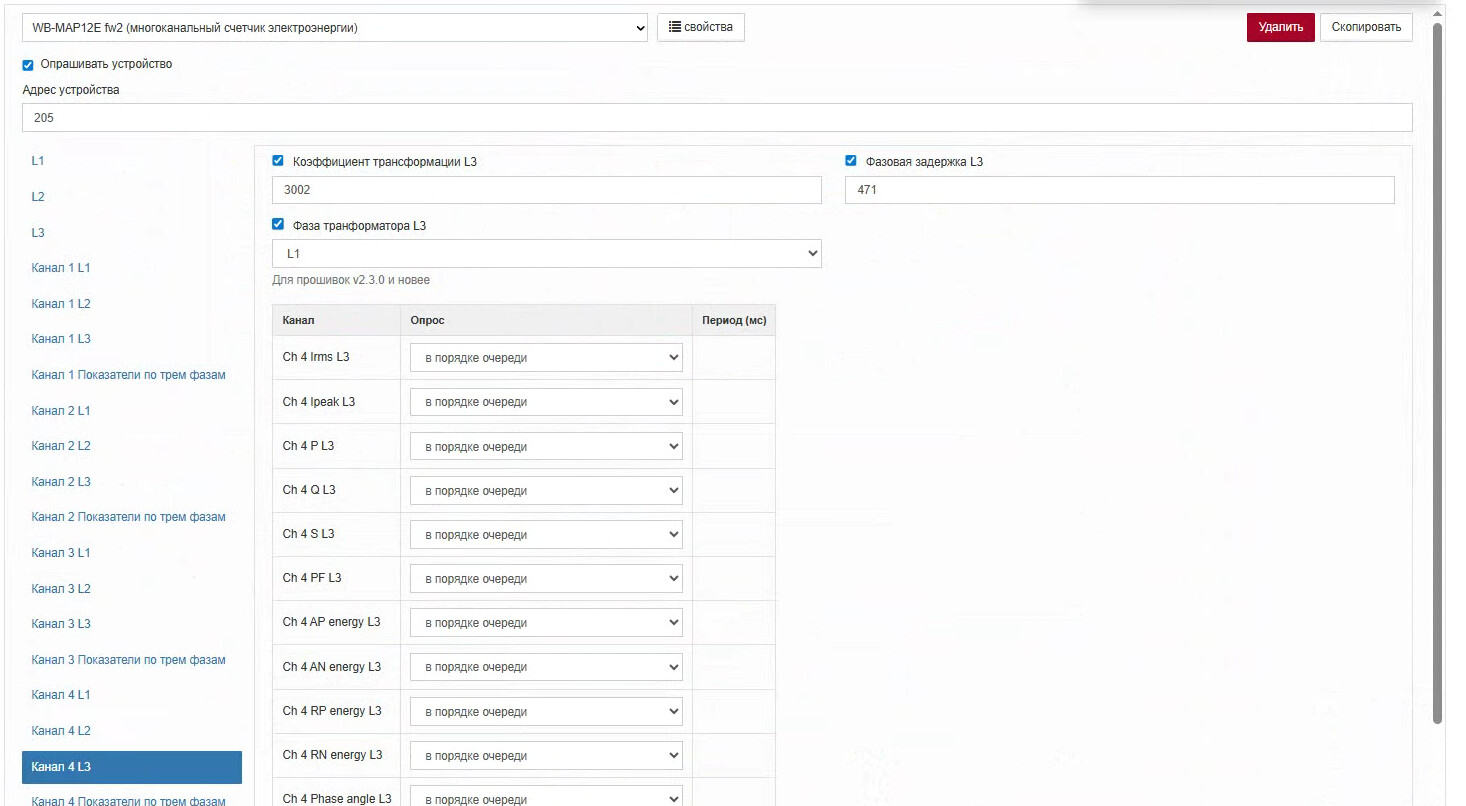
Task: Select the L2 section in sidebar
Action: (x=38, y=197)
